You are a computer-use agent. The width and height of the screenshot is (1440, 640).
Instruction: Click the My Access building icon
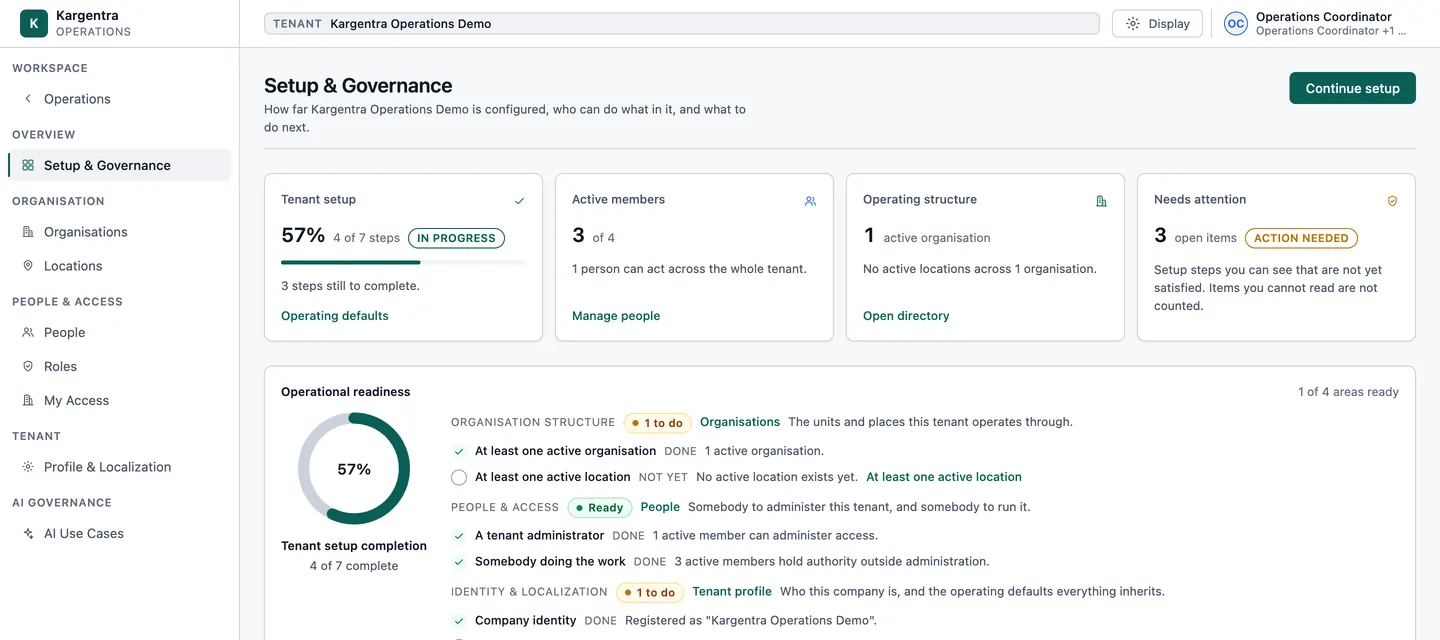(28, 400)
